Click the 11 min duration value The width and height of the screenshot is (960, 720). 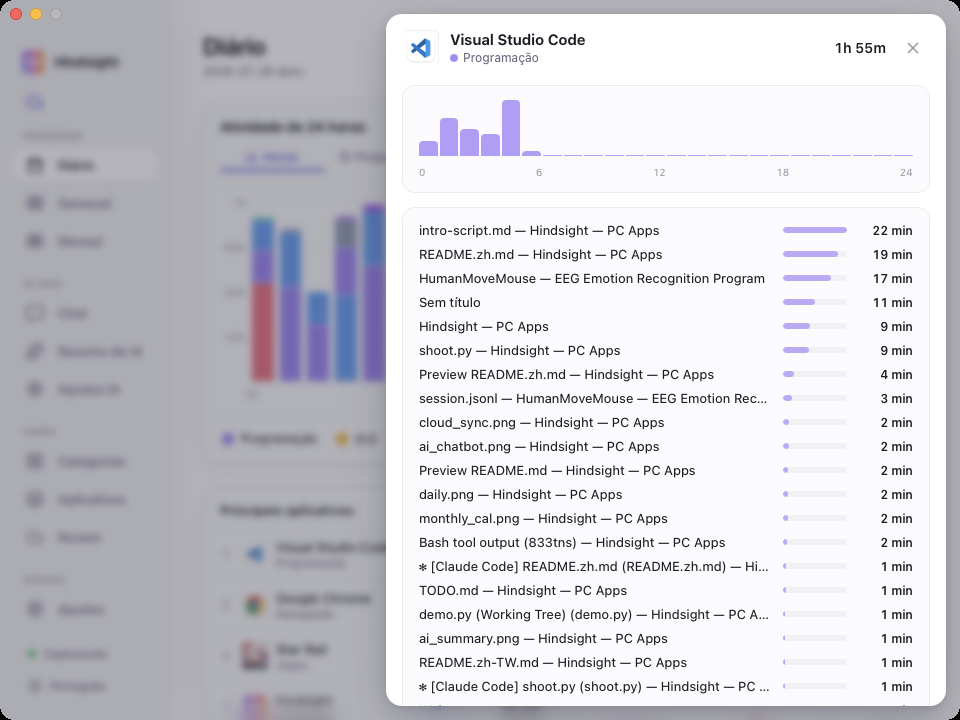pos(892,302)
